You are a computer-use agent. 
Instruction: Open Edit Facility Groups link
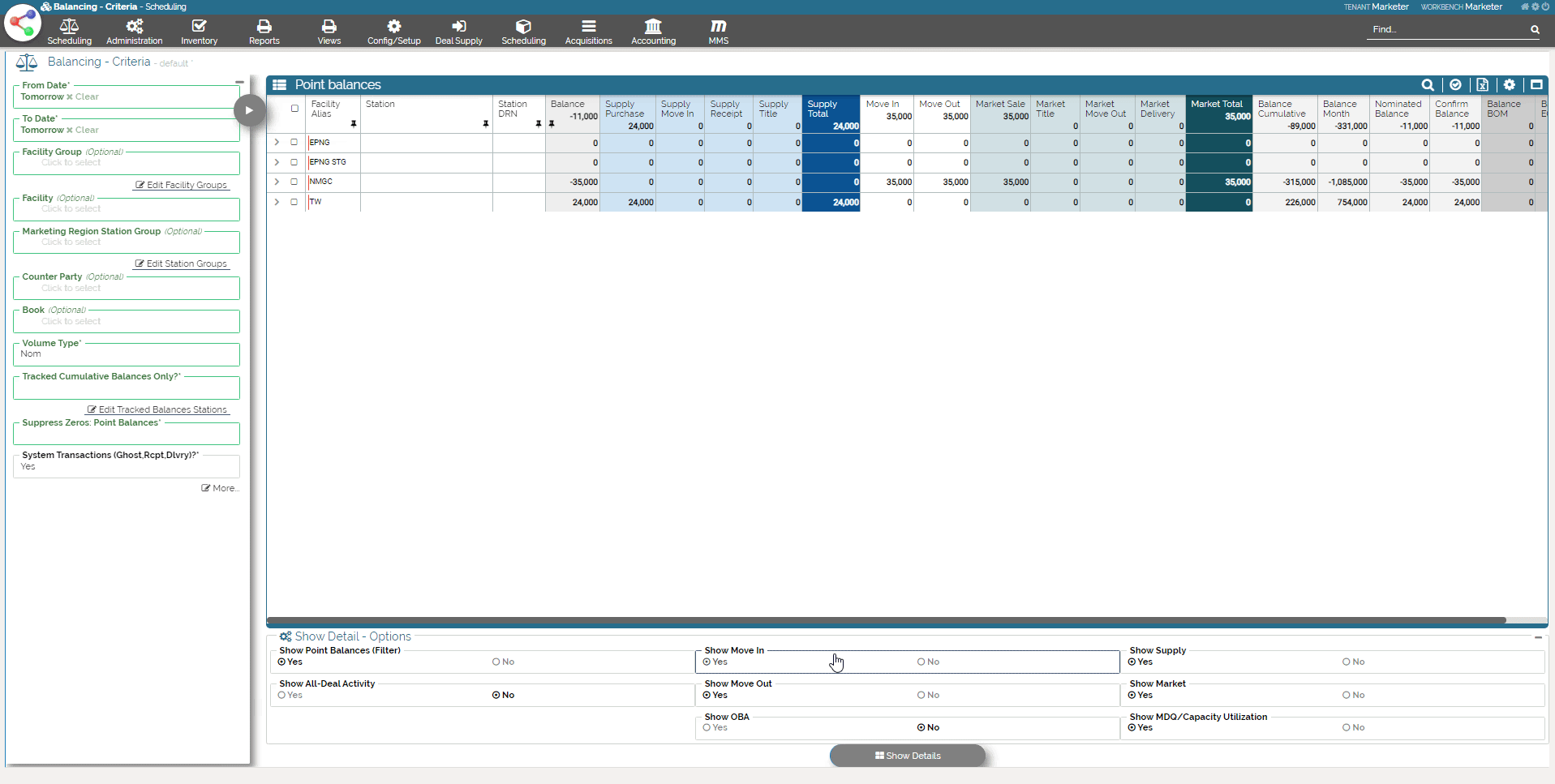(x=182, y=186)
